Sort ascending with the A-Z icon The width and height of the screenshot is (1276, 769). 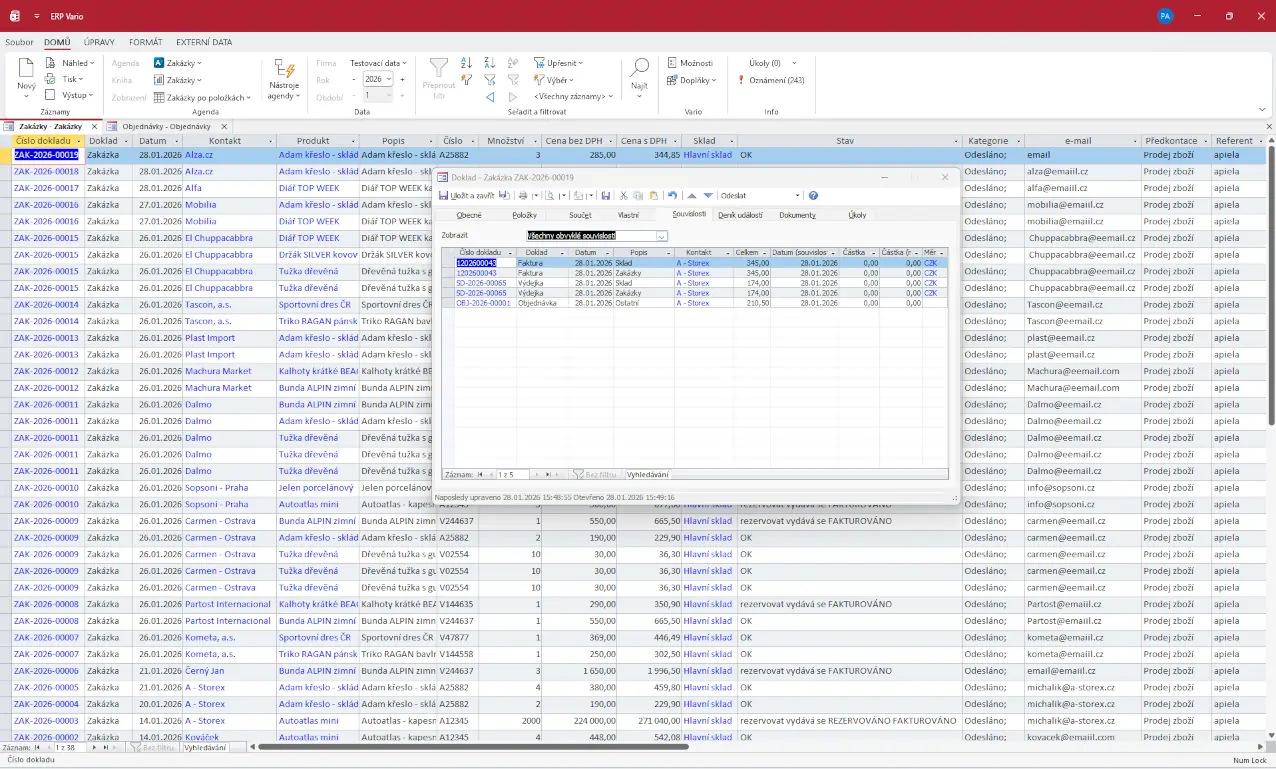tap(466, 63)
